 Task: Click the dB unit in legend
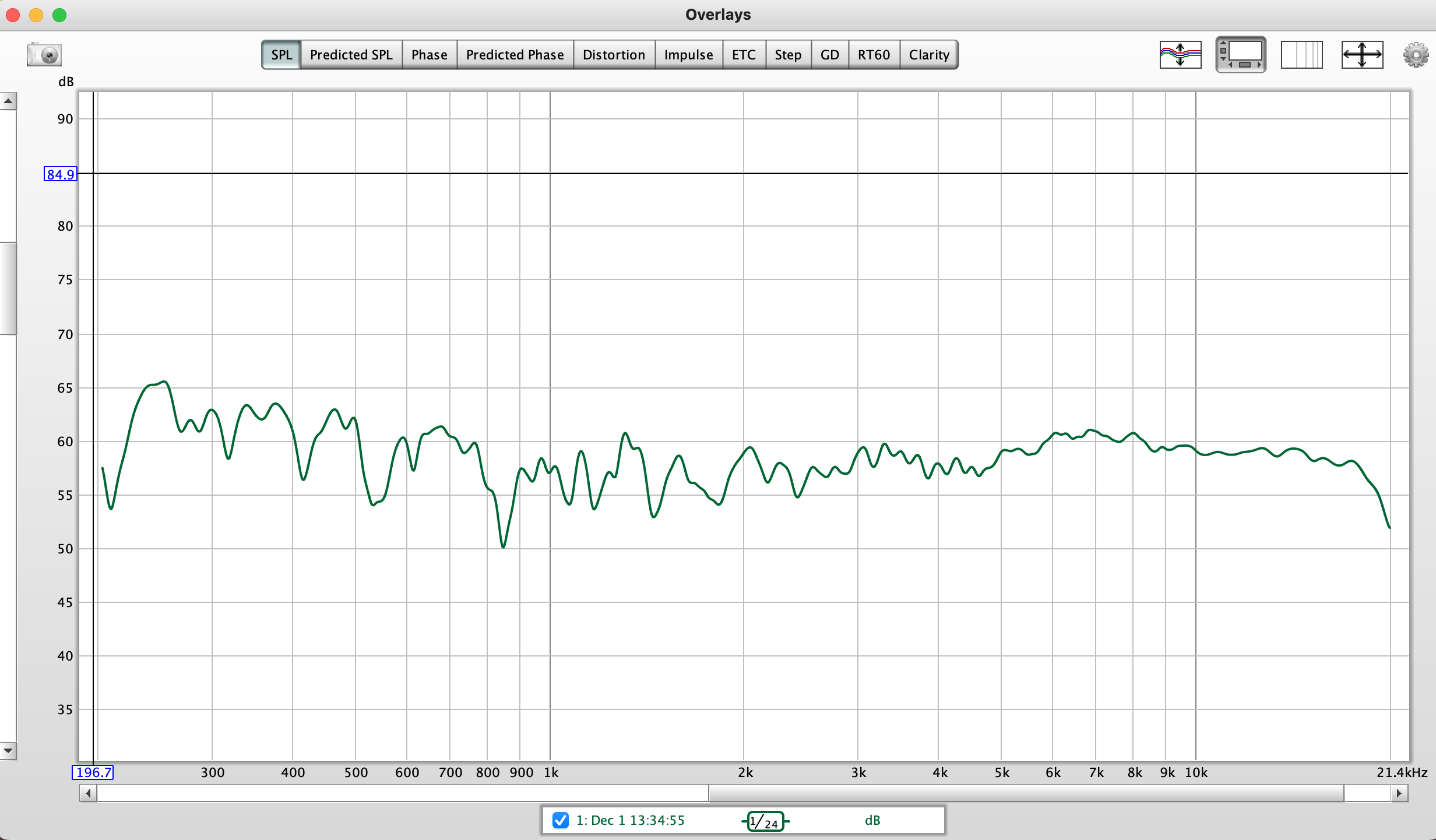point(872,820)
